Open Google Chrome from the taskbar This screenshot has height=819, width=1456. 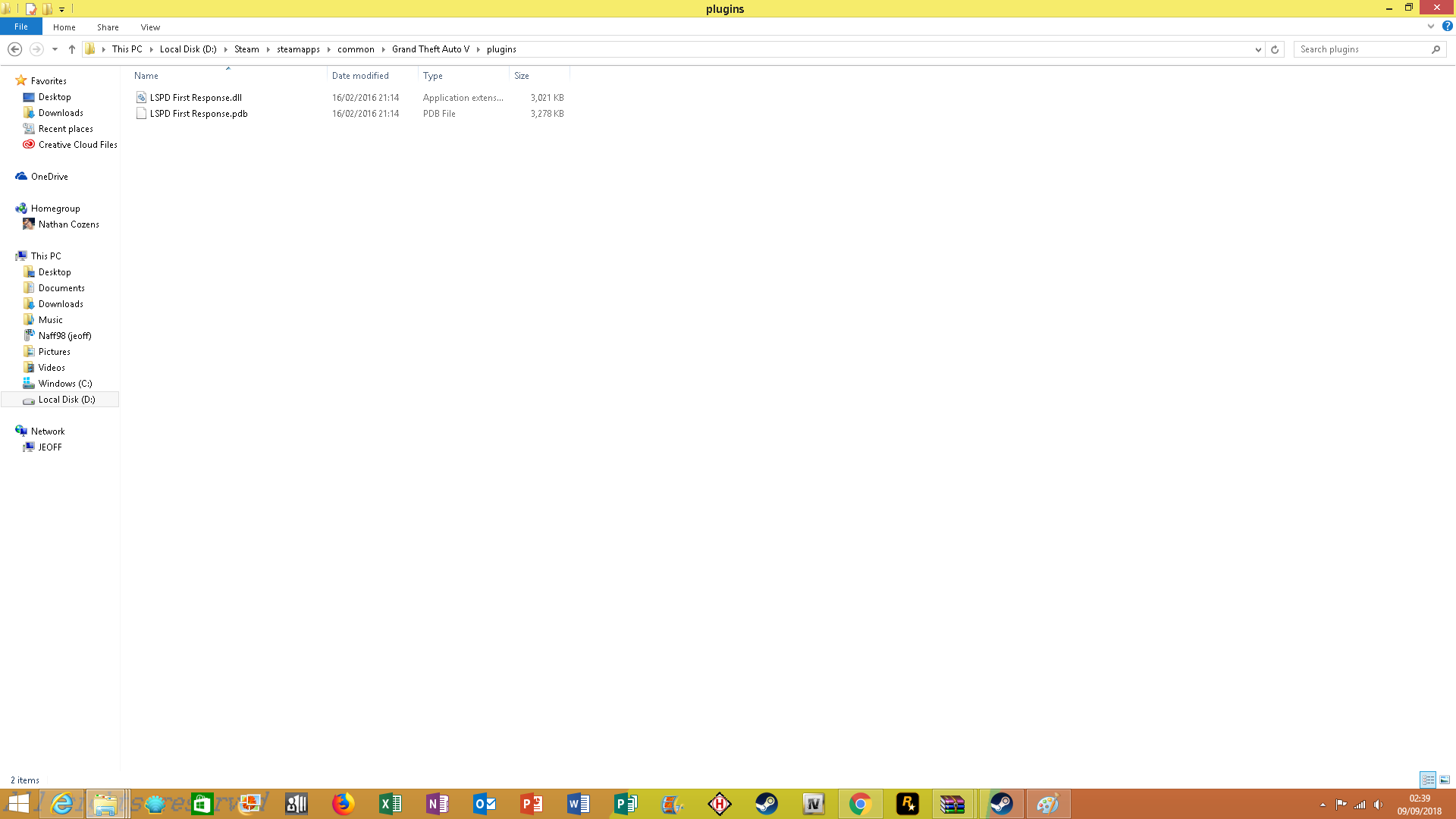860,804
